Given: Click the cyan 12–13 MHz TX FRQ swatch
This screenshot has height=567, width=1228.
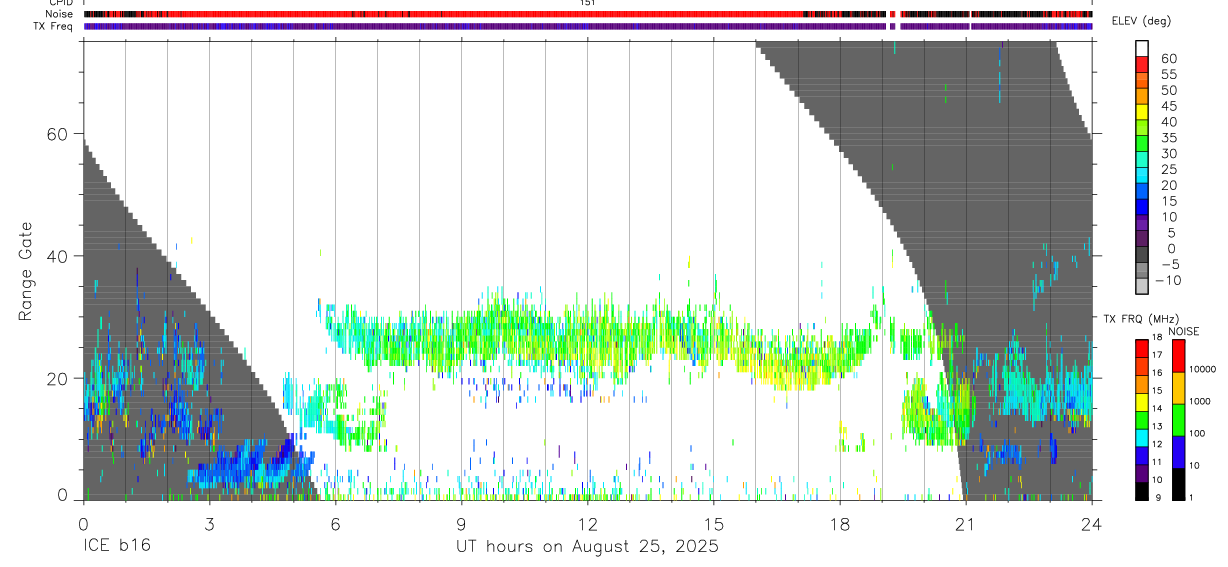Looking at the screenshot, I should coord(1142,437).
